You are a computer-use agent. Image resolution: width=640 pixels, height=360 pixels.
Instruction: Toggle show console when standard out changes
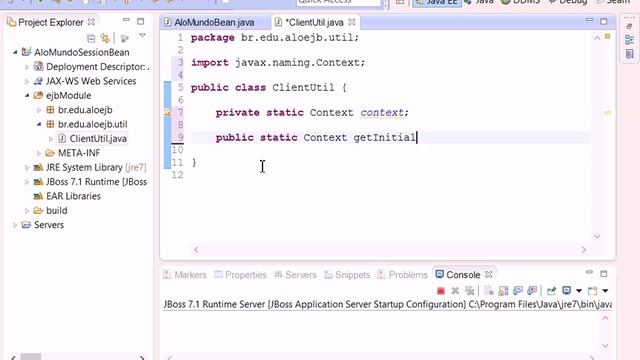pos(518,291)
